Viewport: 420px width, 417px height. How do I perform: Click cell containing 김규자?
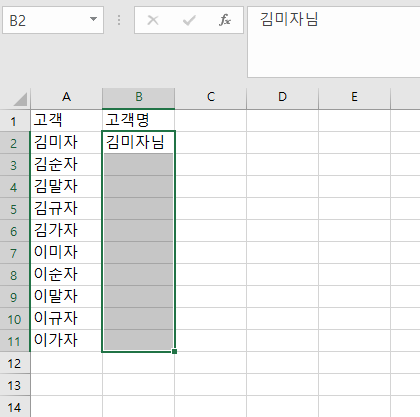coord(66,209)
